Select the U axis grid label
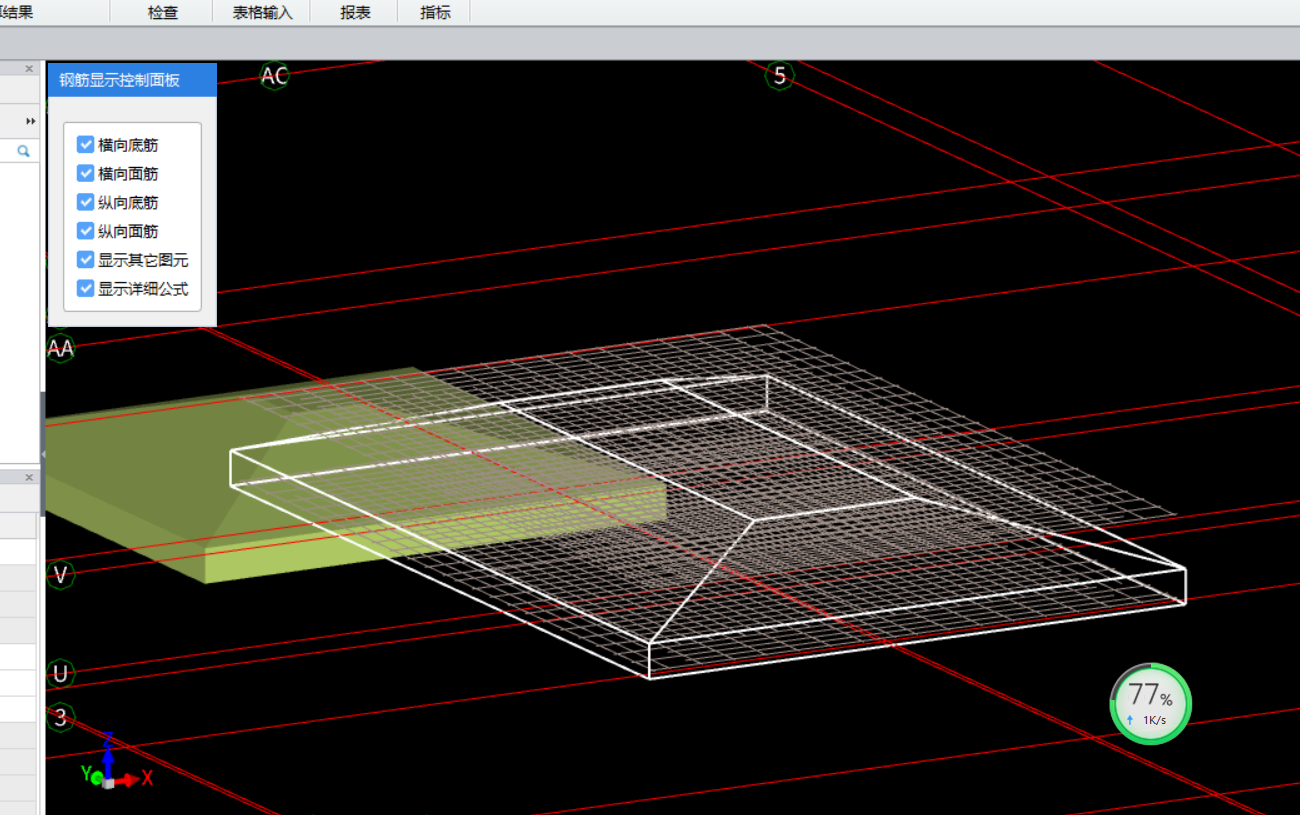1300x815 pixels. 61,674
